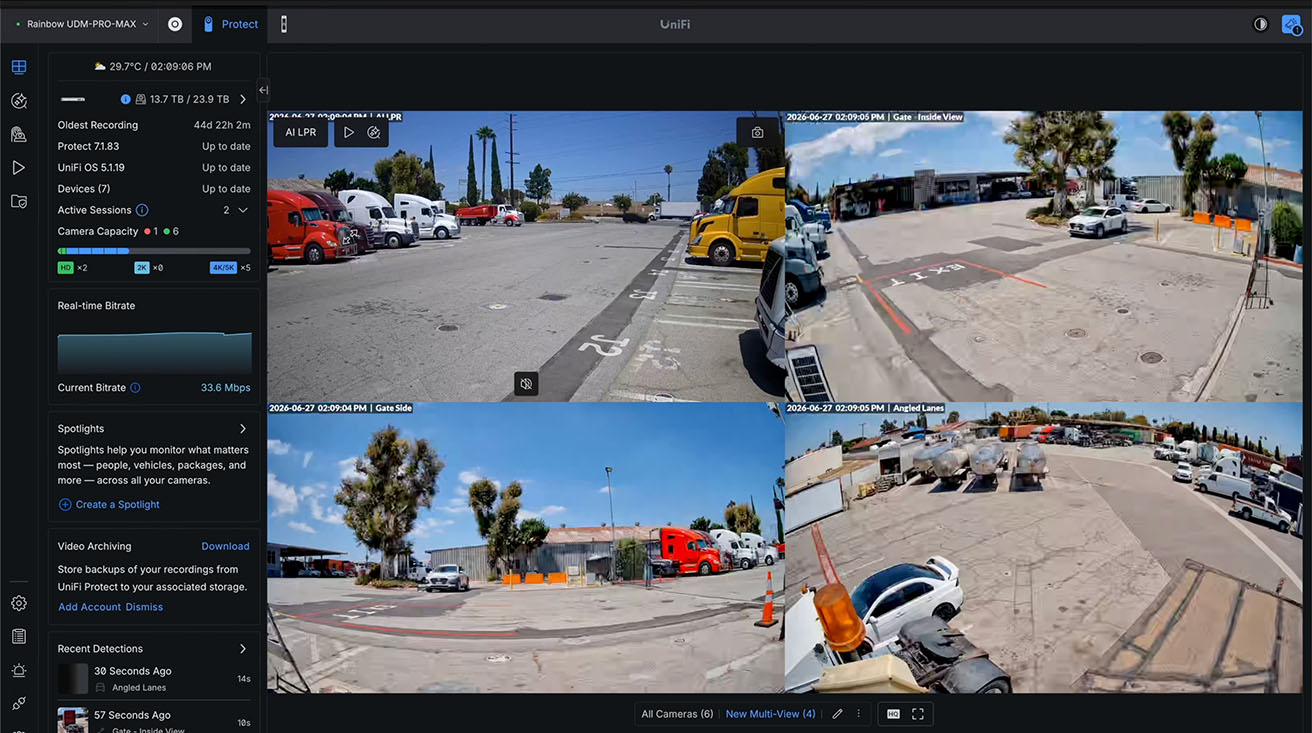Enter fullscreen live view
Screen dimensions: 1312x733
(x=918, y=714)
